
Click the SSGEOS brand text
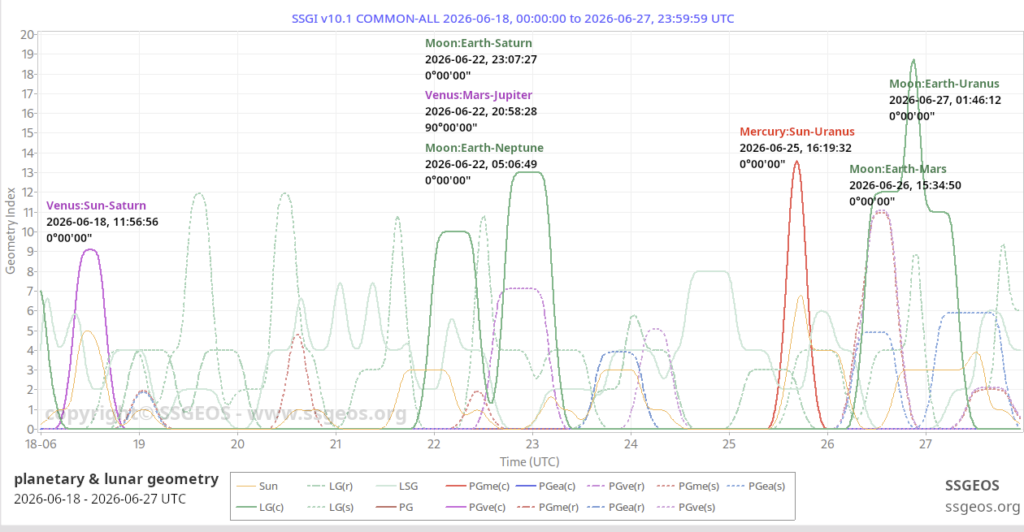click(x=972, y=486)
